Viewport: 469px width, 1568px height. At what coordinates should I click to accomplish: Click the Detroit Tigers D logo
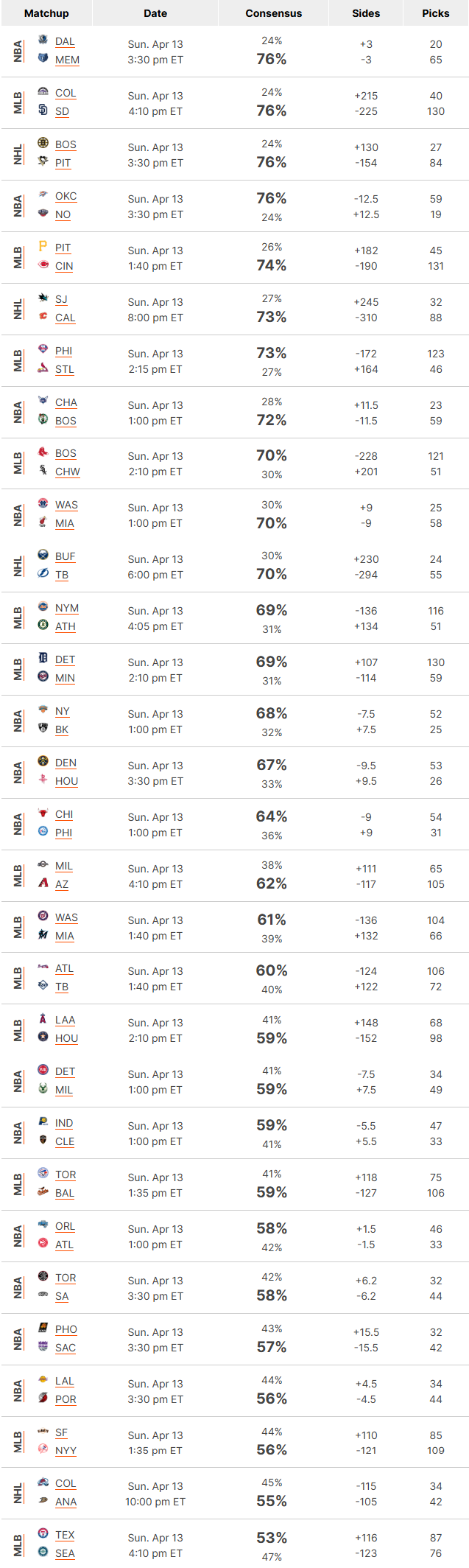(43, 657)
